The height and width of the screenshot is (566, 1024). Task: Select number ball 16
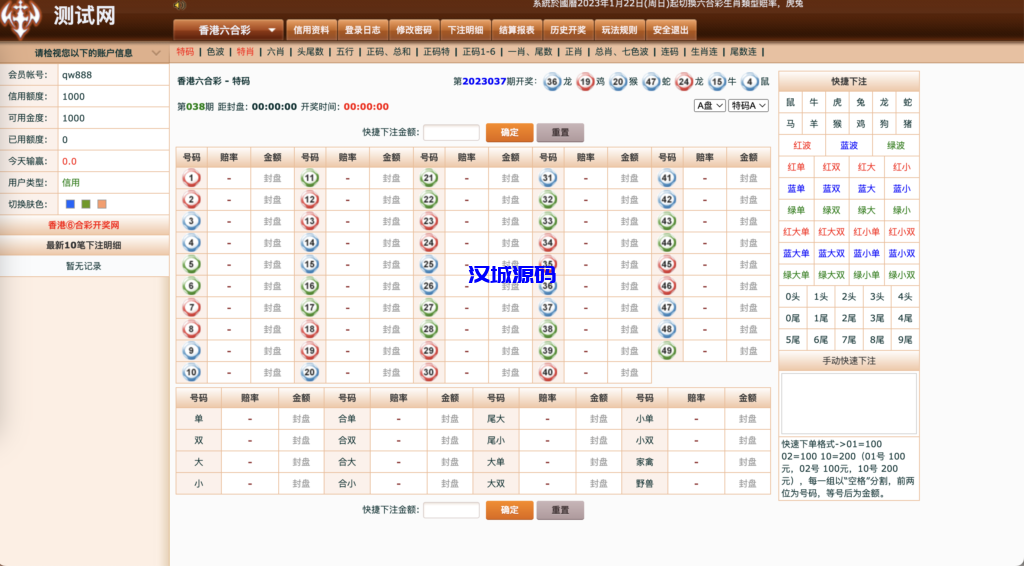[310, 286]
